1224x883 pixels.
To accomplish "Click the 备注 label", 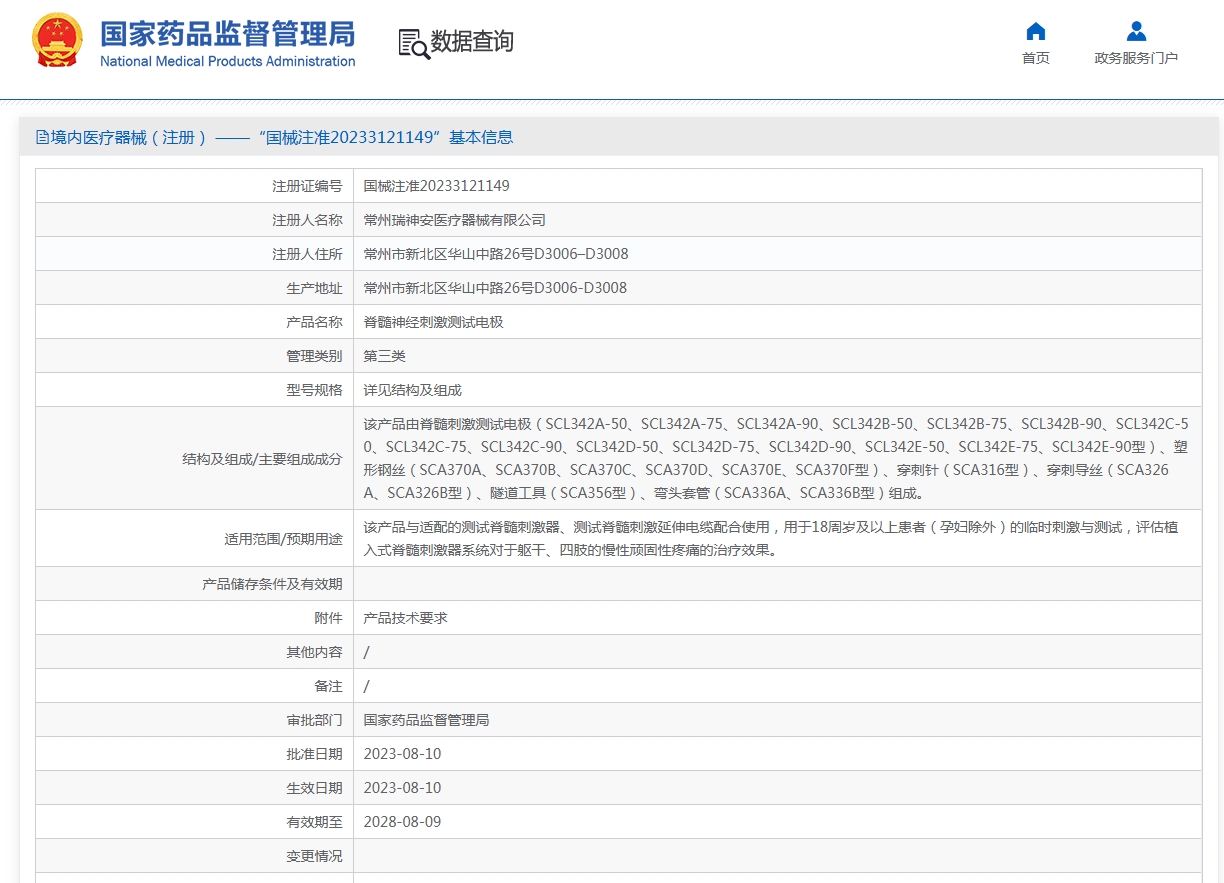I will (328, 686).
